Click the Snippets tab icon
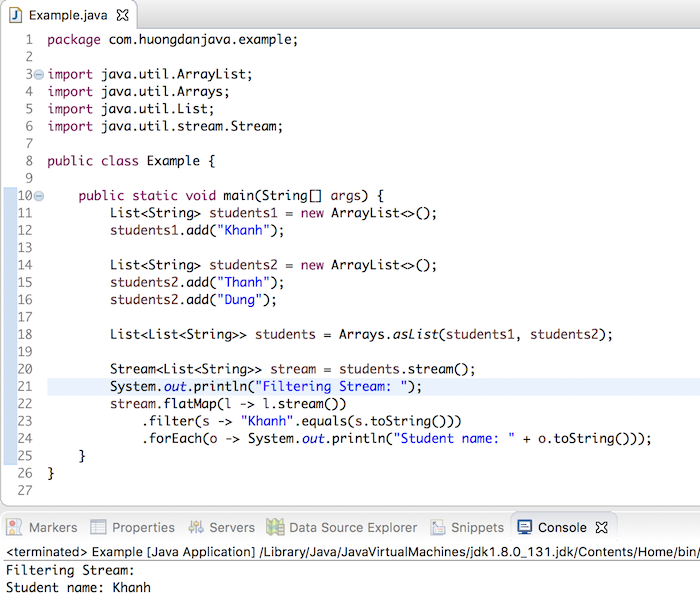The height and width of the screenshot is (613, 700). (438, 527)
